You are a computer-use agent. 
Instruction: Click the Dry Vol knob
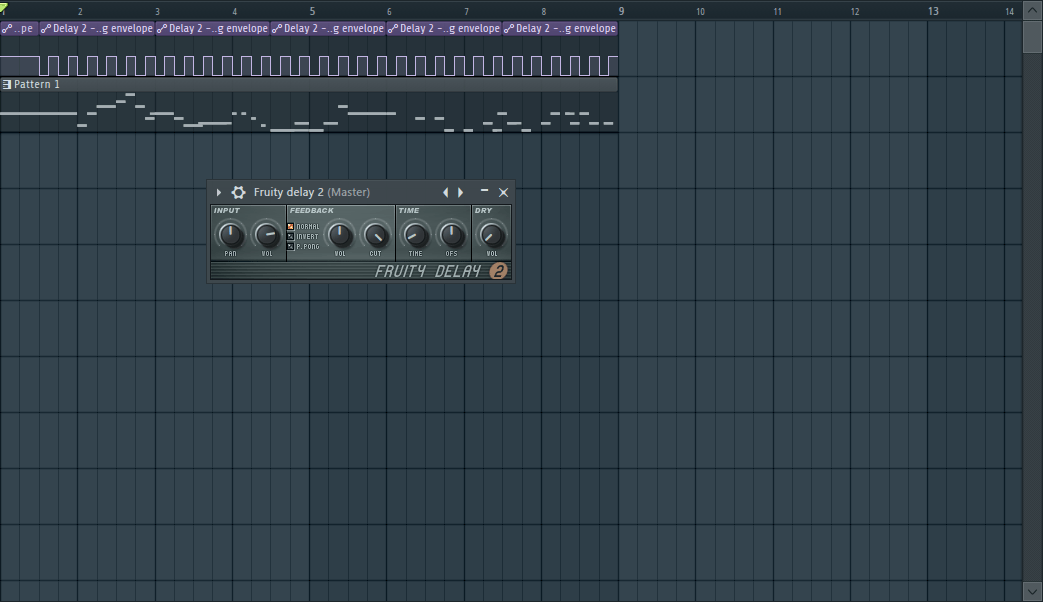pos(491,235)
